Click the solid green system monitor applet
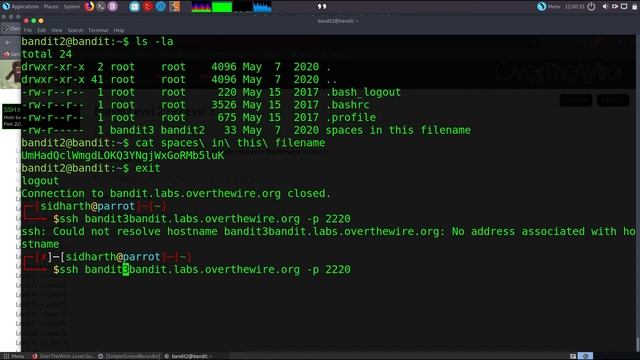 pos(222,7)
